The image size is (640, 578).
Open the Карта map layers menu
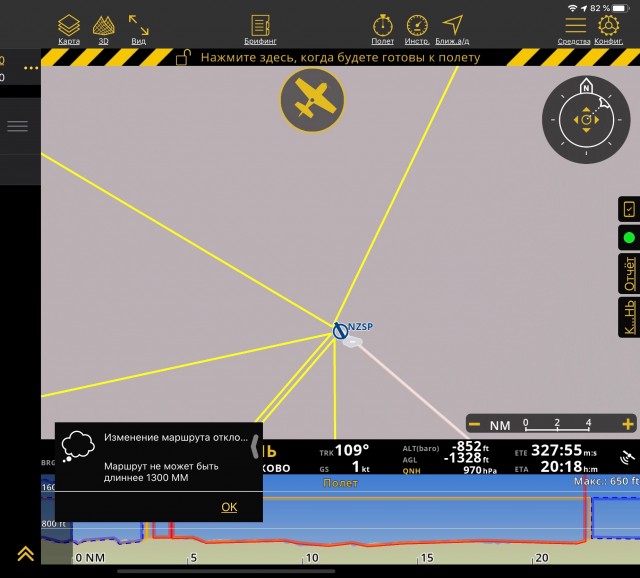pyautogui.click(x=68, y=29)
